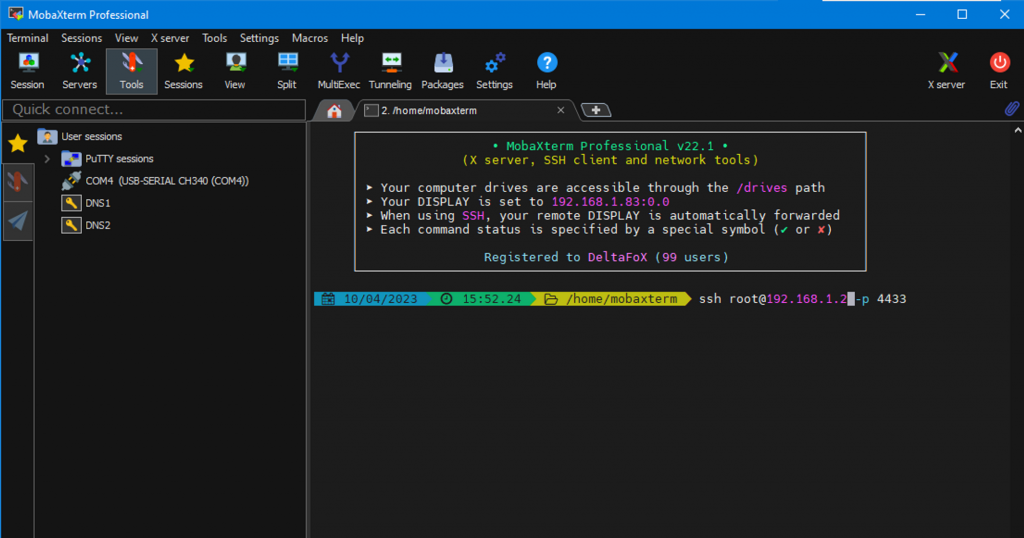The image size is (1024, 538).
Task: Select the PuTTY sessions label
Action: [x=120, y=159]
